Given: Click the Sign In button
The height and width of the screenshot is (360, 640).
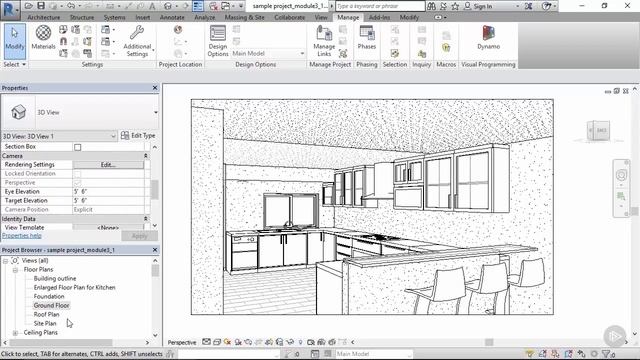Looking at the screenshot, I should 478,6.
